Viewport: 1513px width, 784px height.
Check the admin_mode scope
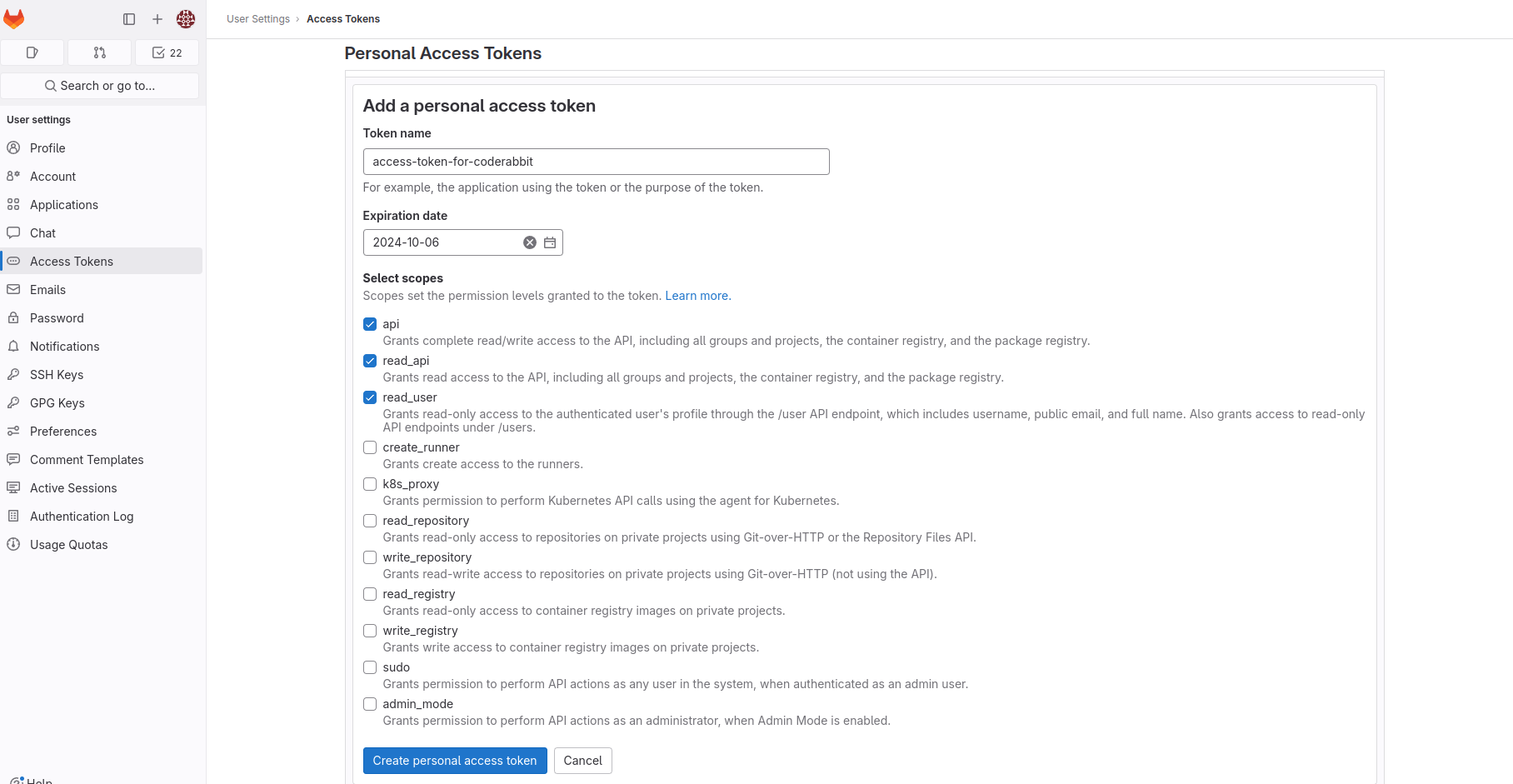click(x=370, y=704)
